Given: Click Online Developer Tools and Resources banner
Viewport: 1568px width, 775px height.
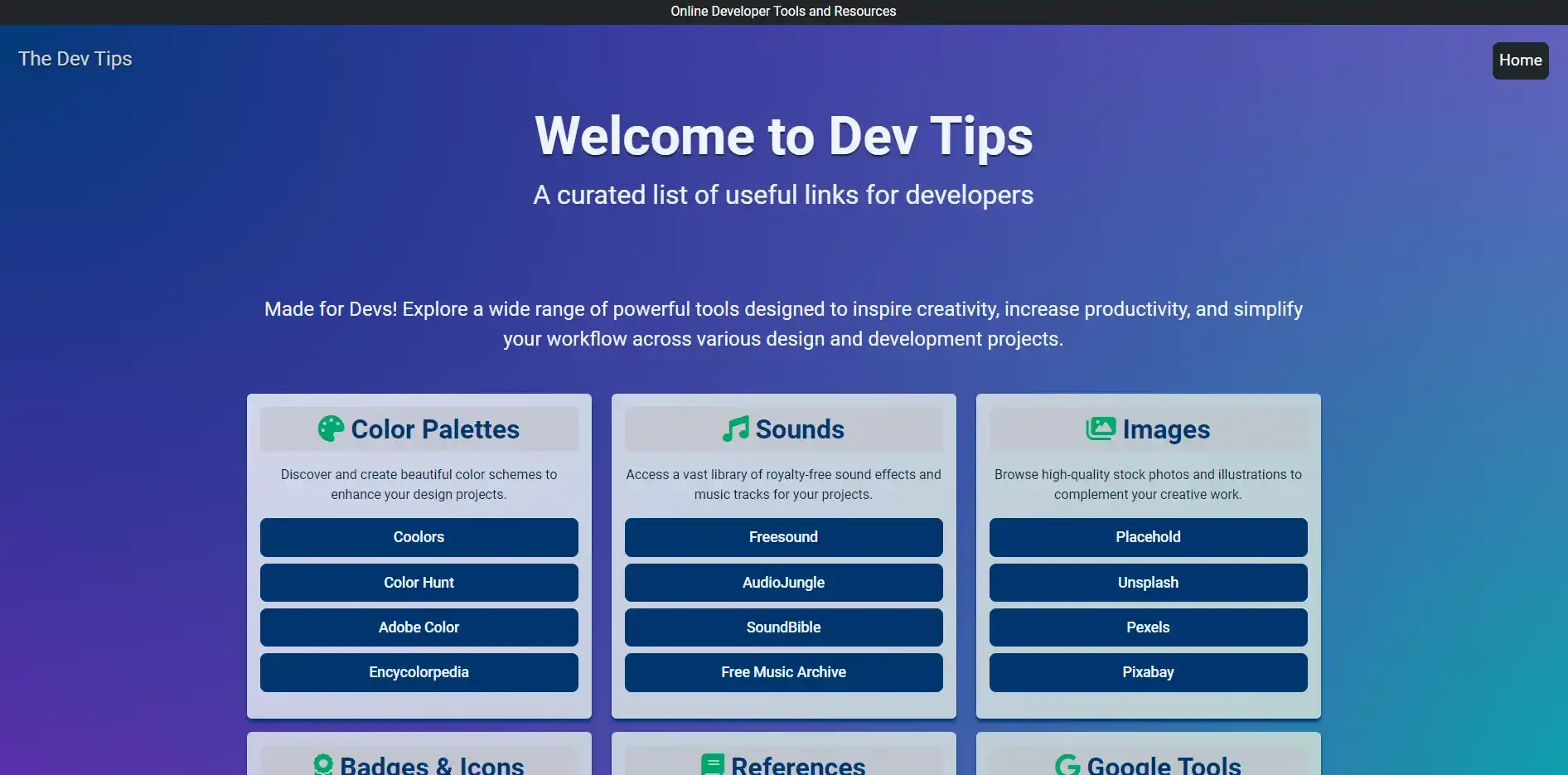Looking at the screenshot, I should point(784,12).
